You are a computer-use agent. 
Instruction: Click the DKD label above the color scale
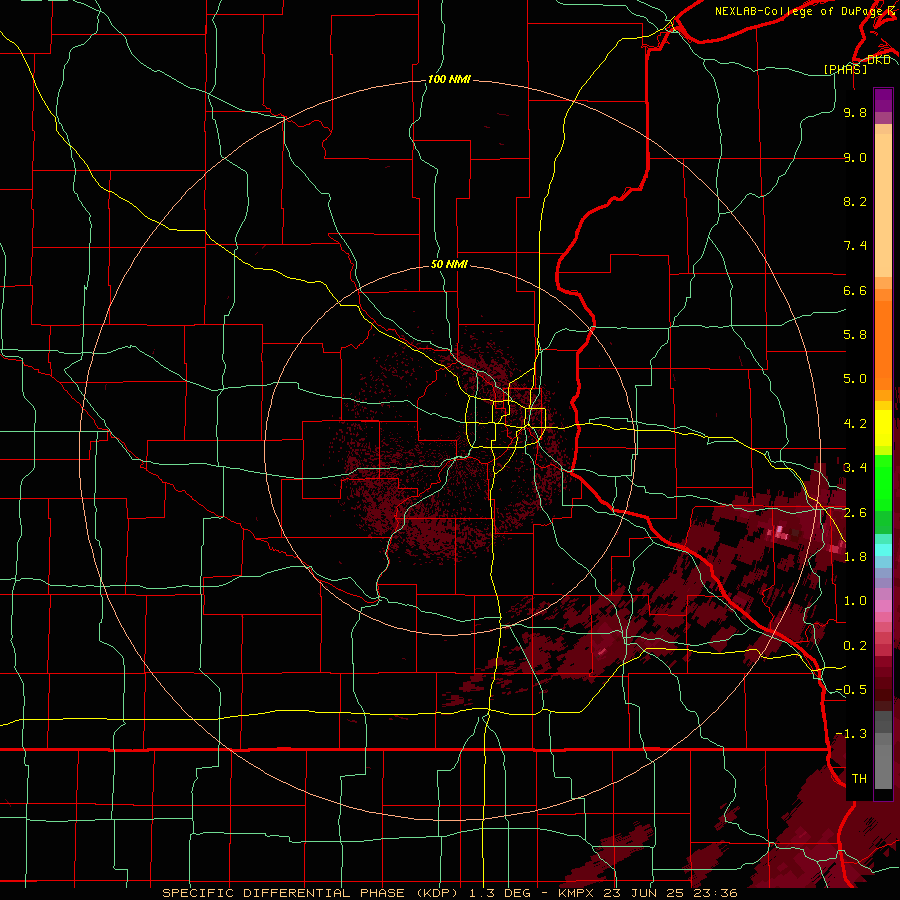tap(879, 60)
